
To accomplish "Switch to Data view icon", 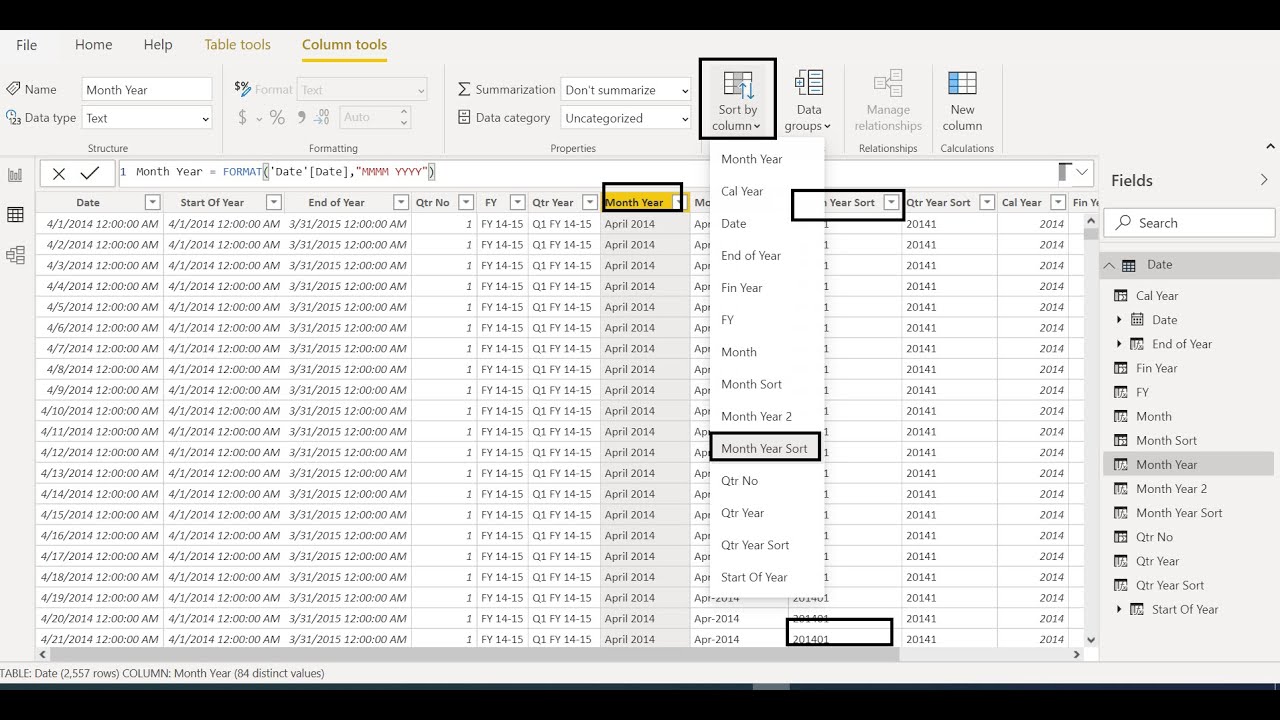I will [x=15, y=215].
